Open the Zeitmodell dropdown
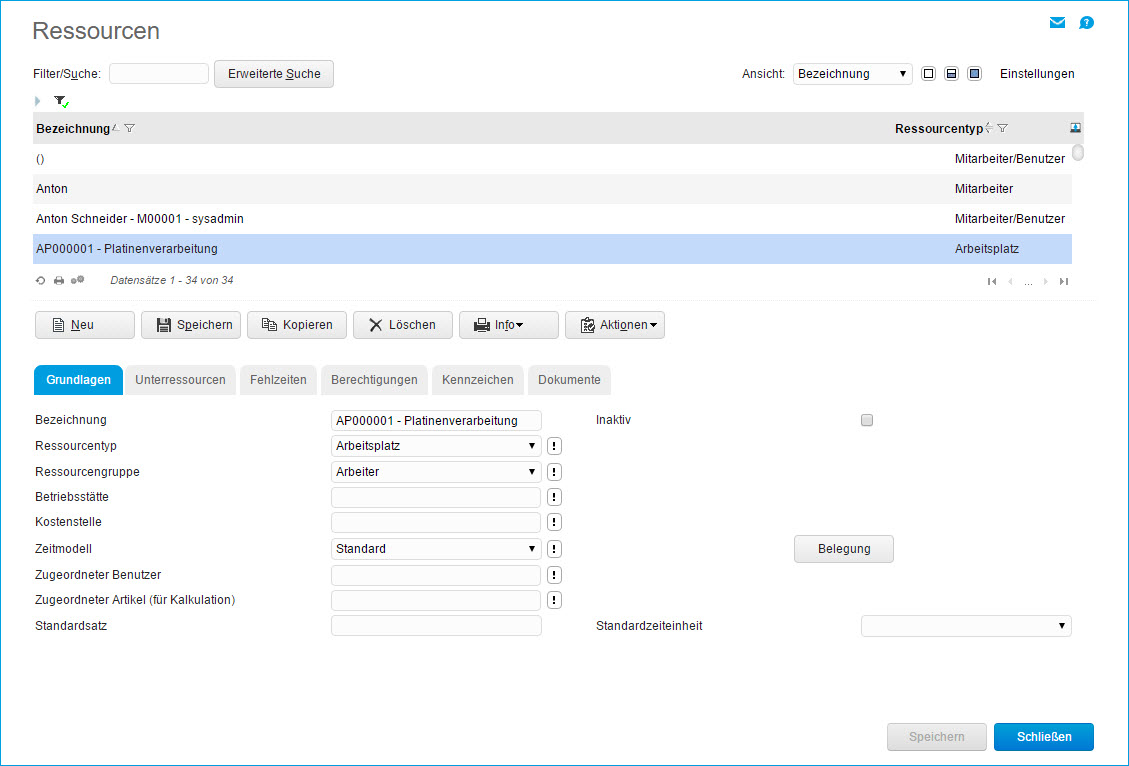 tap(436, 549)
